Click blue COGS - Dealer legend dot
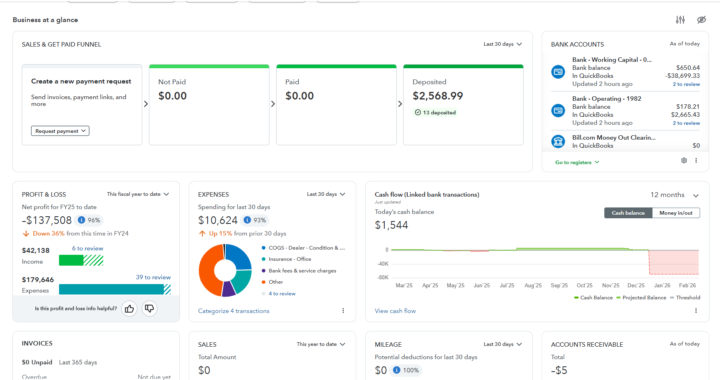The height and width of the screenshot is (380, 720). coord(263,248)
